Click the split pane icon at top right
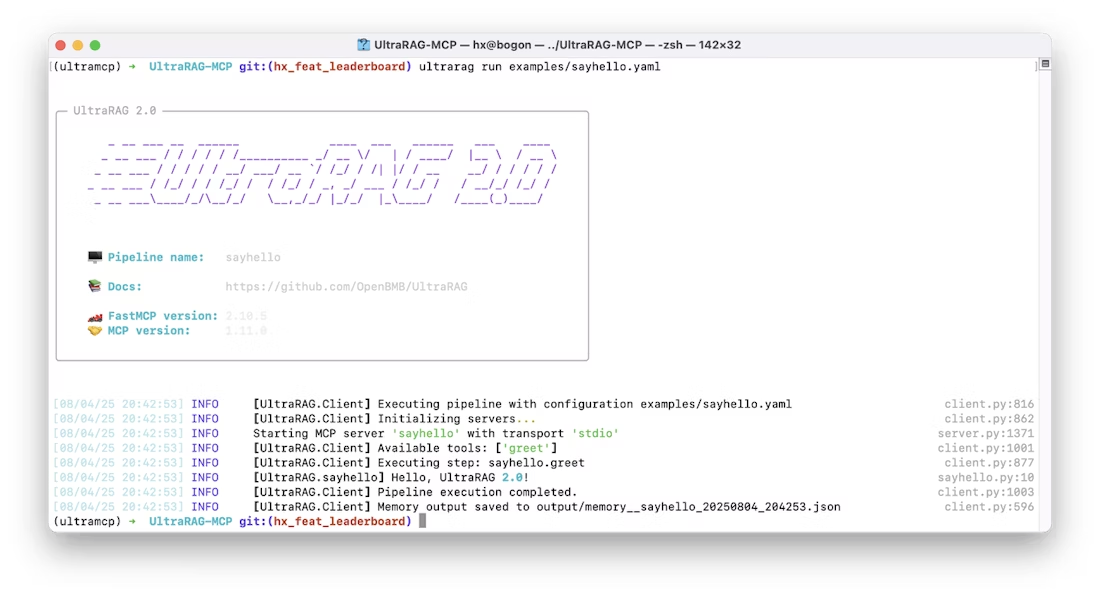Screen dimensions: 1100x596 point(1045,64)
